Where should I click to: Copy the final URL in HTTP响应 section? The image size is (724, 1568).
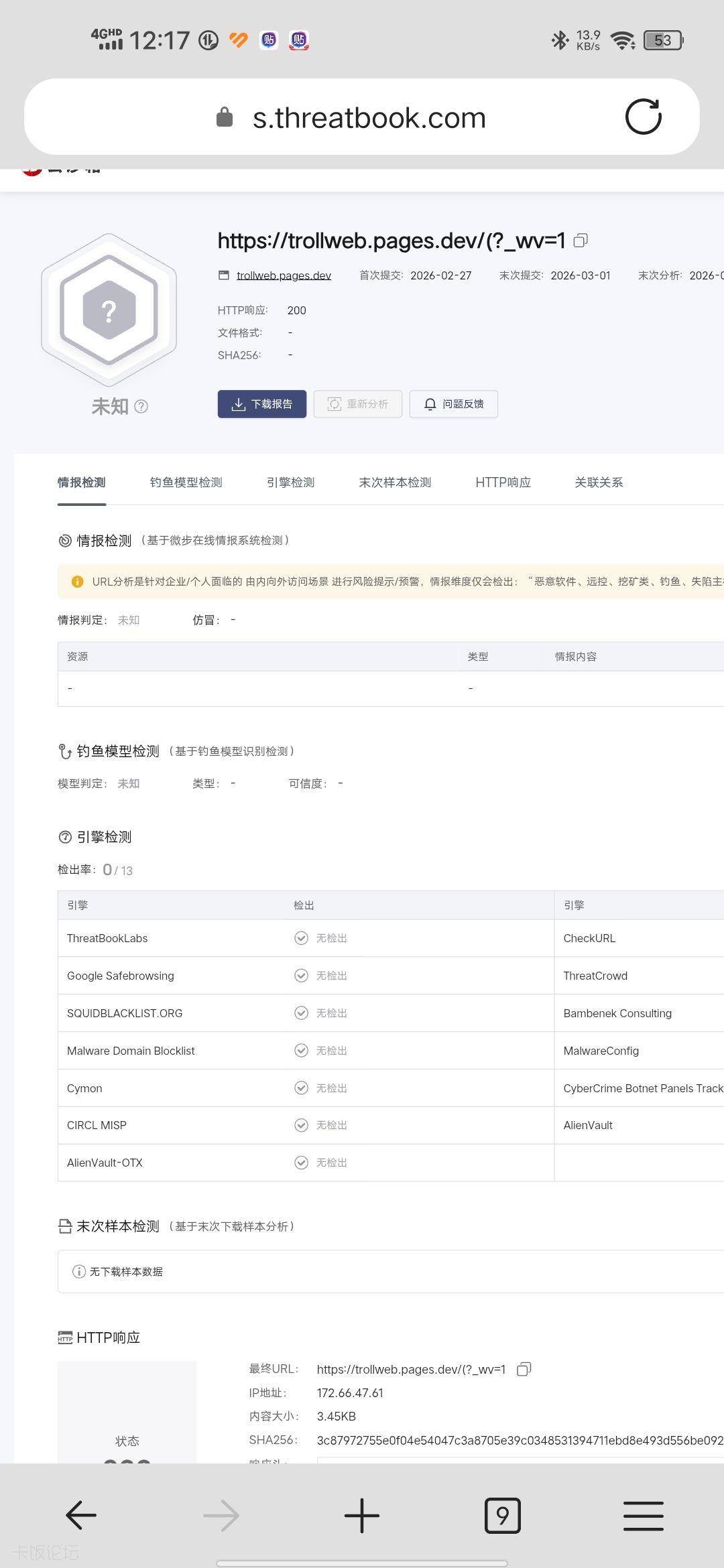524,1369
